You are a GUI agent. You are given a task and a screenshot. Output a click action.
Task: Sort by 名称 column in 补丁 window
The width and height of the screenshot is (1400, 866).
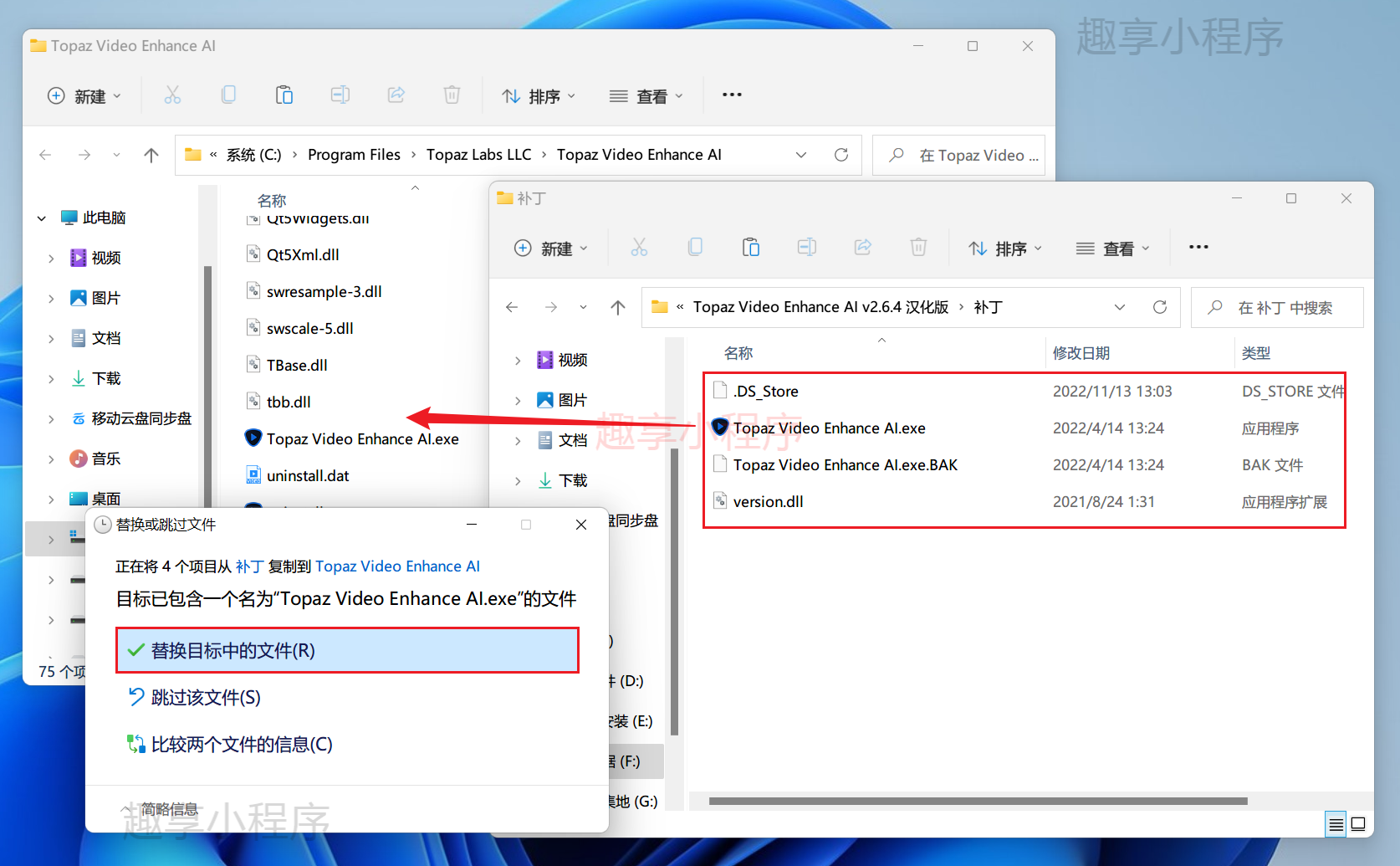pos(738,353)
